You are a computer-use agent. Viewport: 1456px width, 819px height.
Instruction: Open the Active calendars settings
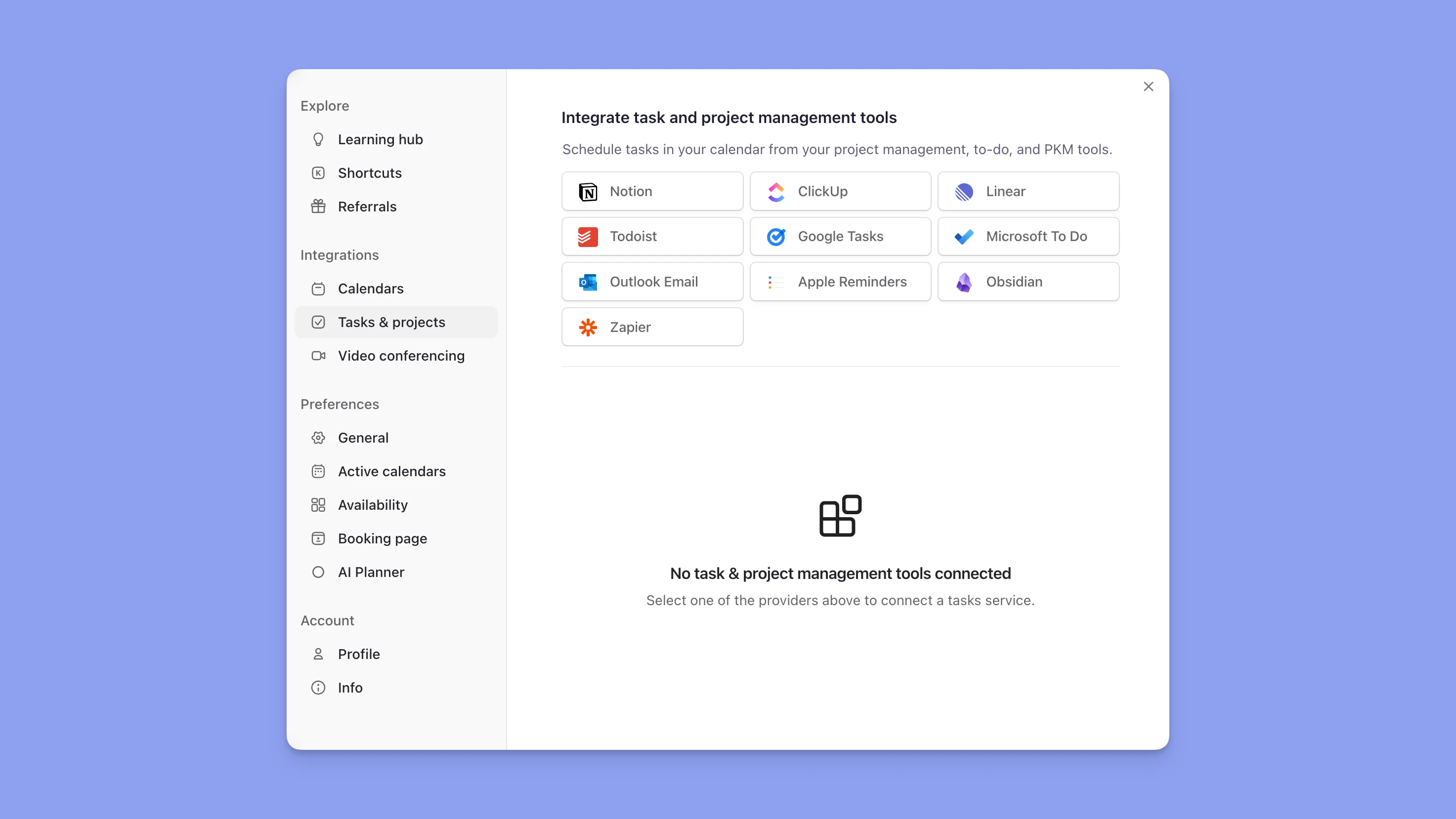(x=392, y=470)
